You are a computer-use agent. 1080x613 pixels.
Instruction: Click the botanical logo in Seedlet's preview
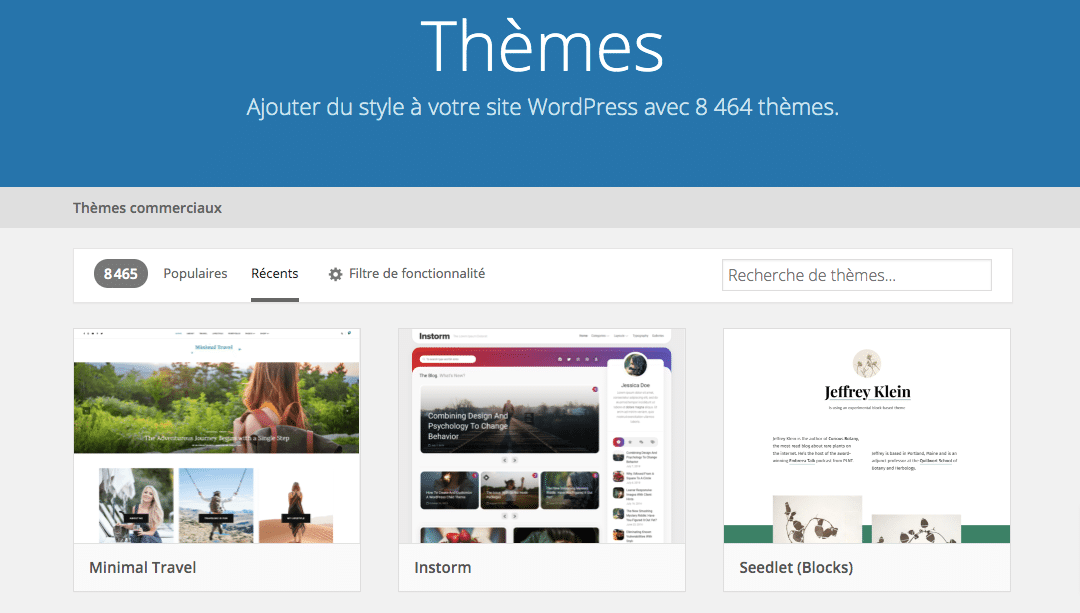tap(866, 365)
